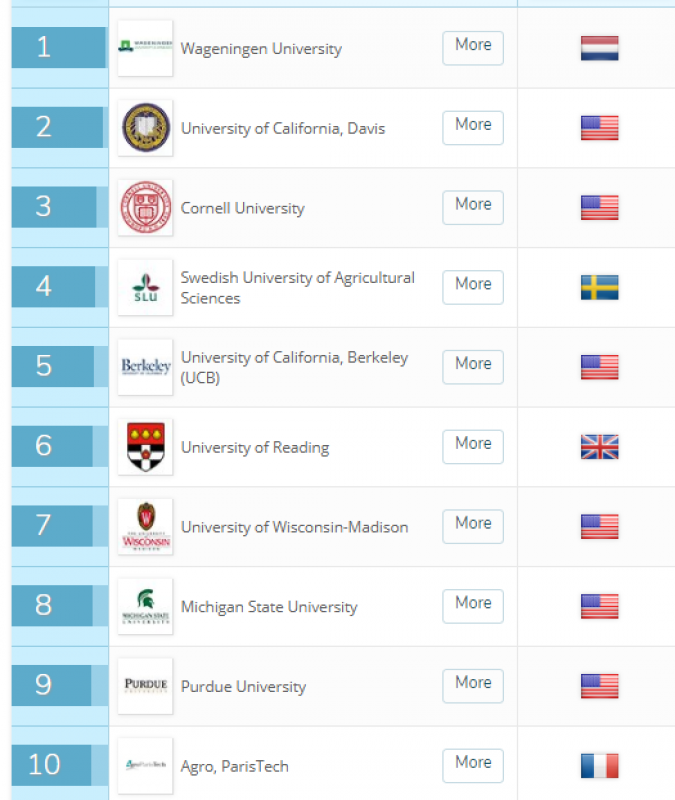Click the Netherlands flag for Wageningen
The height and width of the screenshot is (800, 675).
599,48
